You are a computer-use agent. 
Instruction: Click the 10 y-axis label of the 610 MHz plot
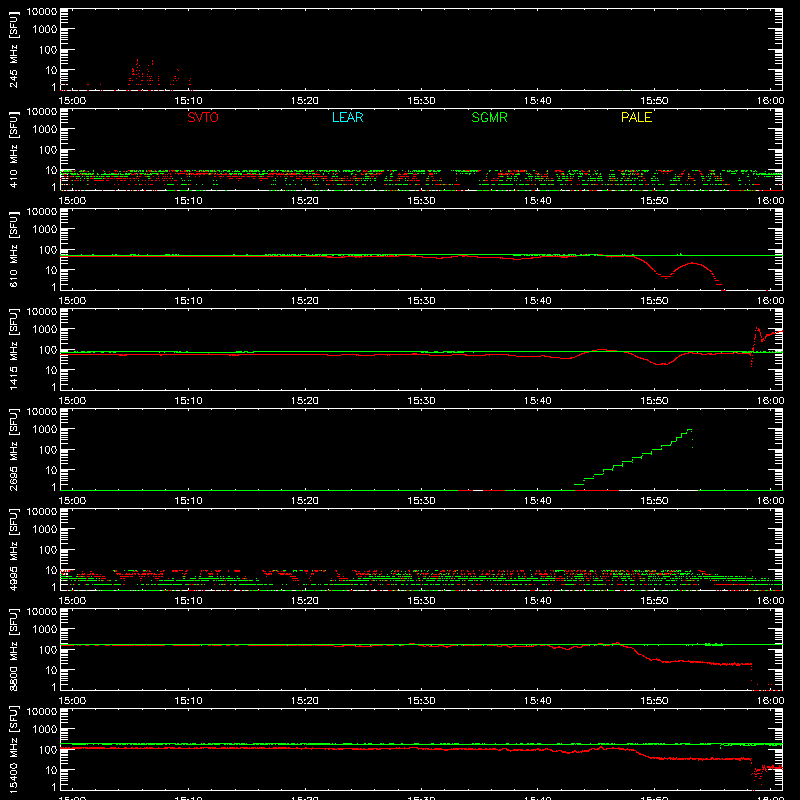pyautogui.click(x=51, y=270)
